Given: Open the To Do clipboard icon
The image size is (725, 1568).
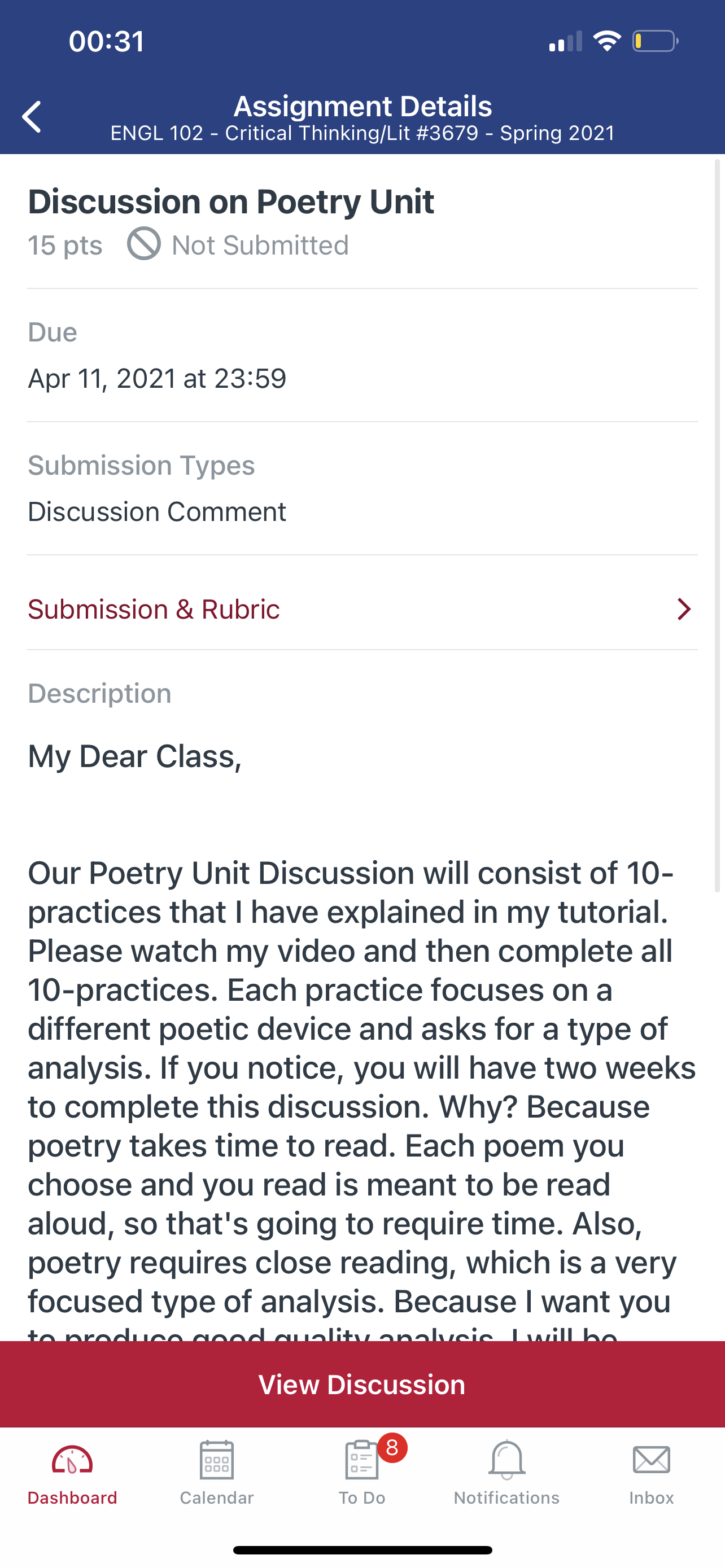Looking at the screenshot, I should [361, 1460].
